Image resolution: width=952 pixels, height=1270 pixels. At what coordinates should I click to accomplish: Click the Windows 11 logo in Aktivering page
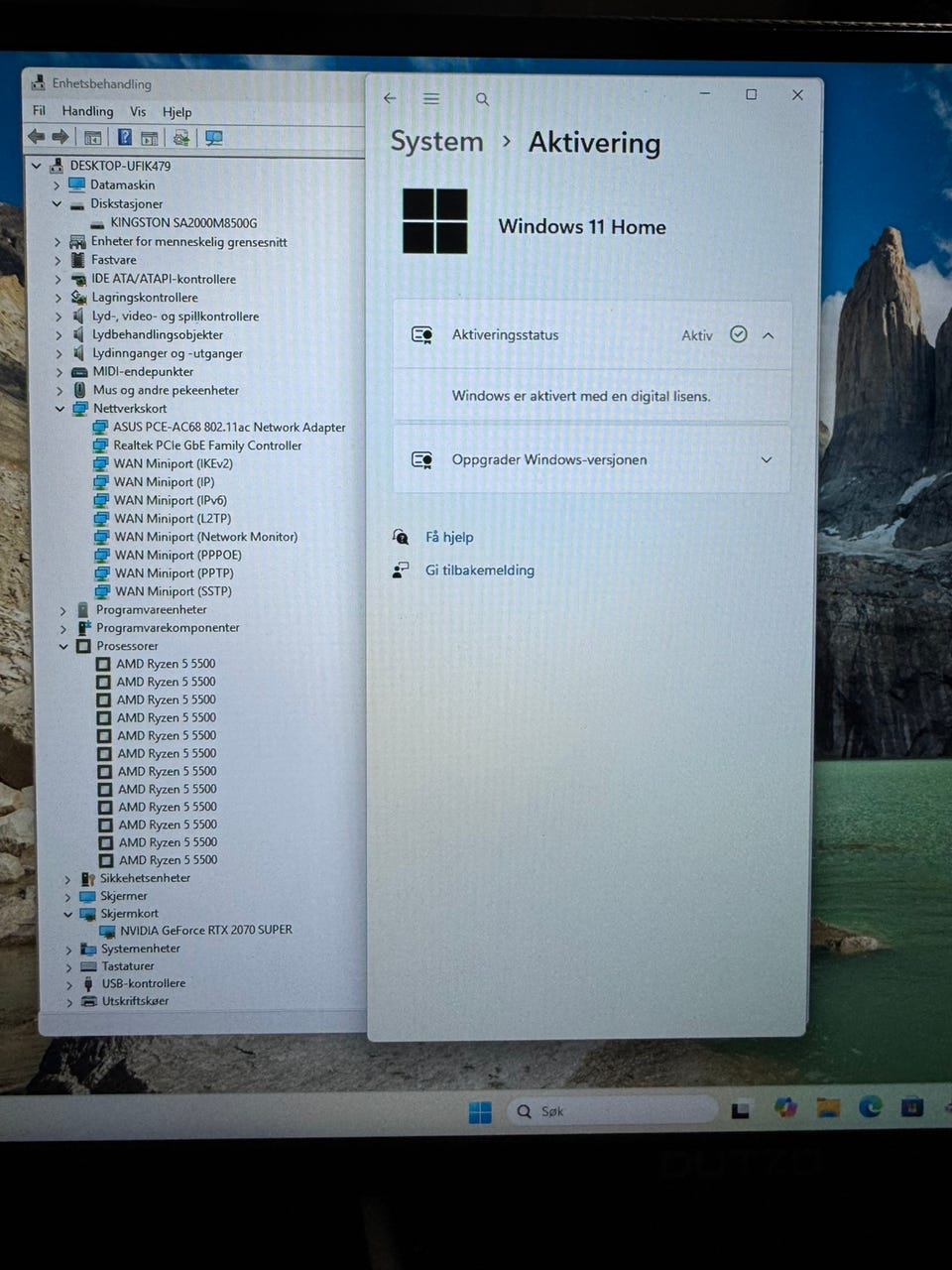[435, 220]
